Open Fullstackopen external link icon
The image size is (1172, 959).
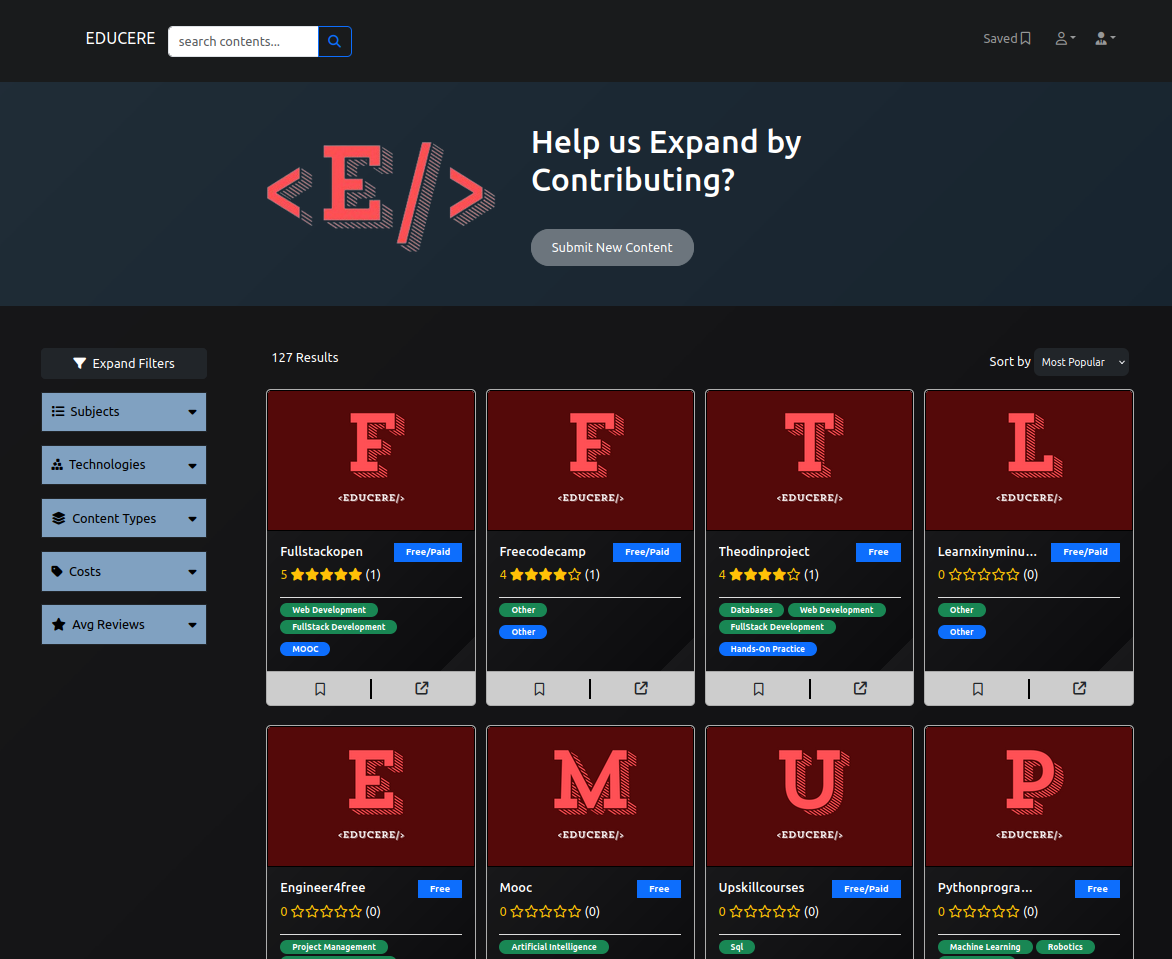[422, 688]
